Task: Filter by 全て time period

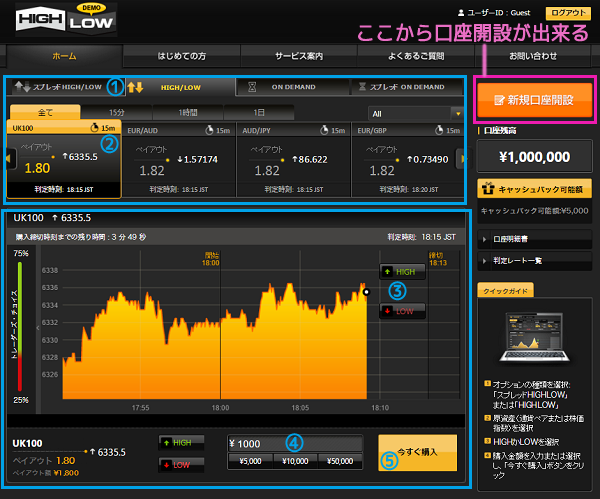Action: 45,112
